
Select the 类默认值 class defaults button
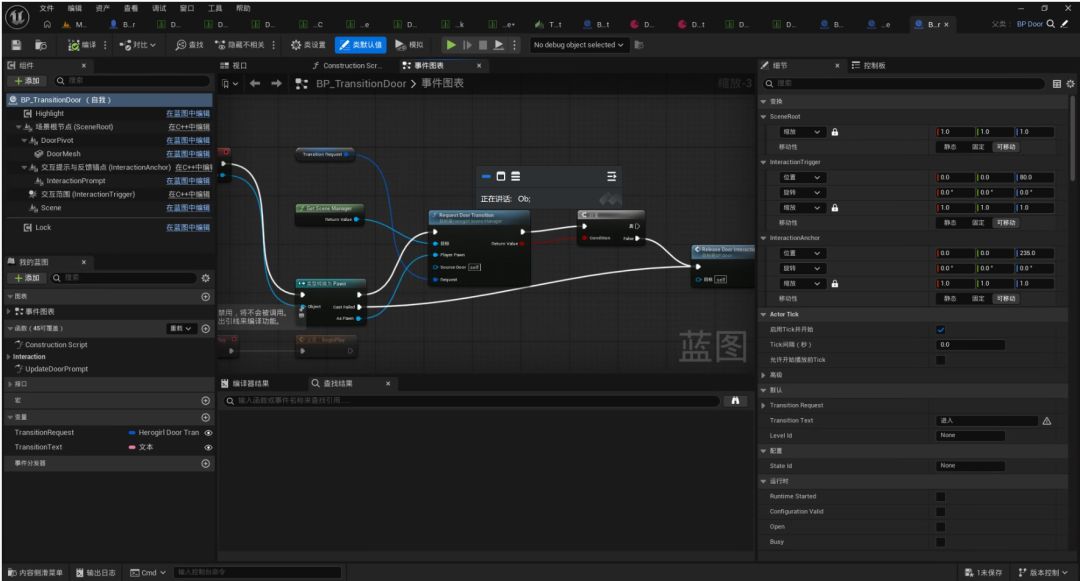(361, 45)
